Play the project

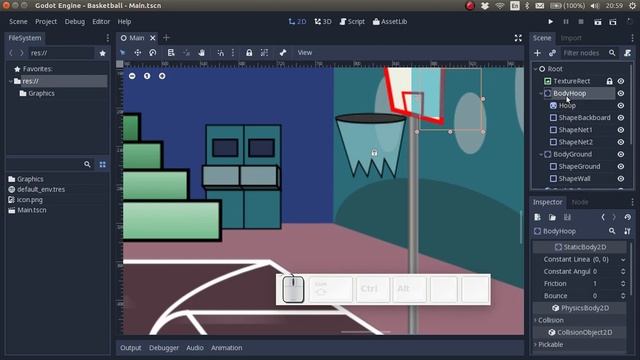(551, 22)
